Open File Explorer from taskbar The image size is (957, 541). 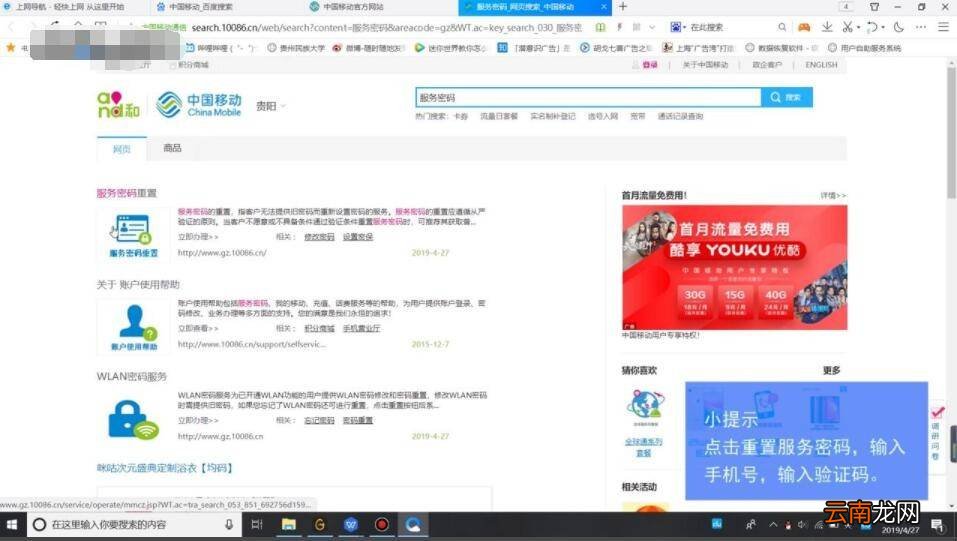click(x=289, y=525)
